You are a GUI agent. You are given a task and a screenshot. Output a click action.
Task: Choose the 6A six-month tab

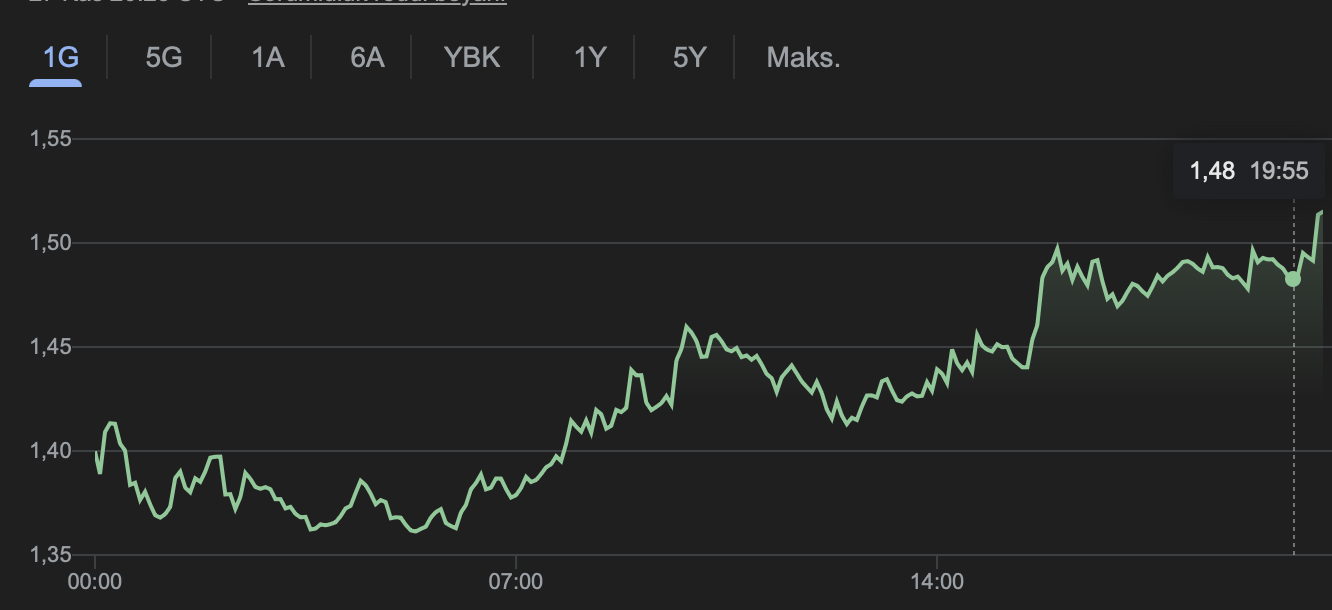point(367,58)
